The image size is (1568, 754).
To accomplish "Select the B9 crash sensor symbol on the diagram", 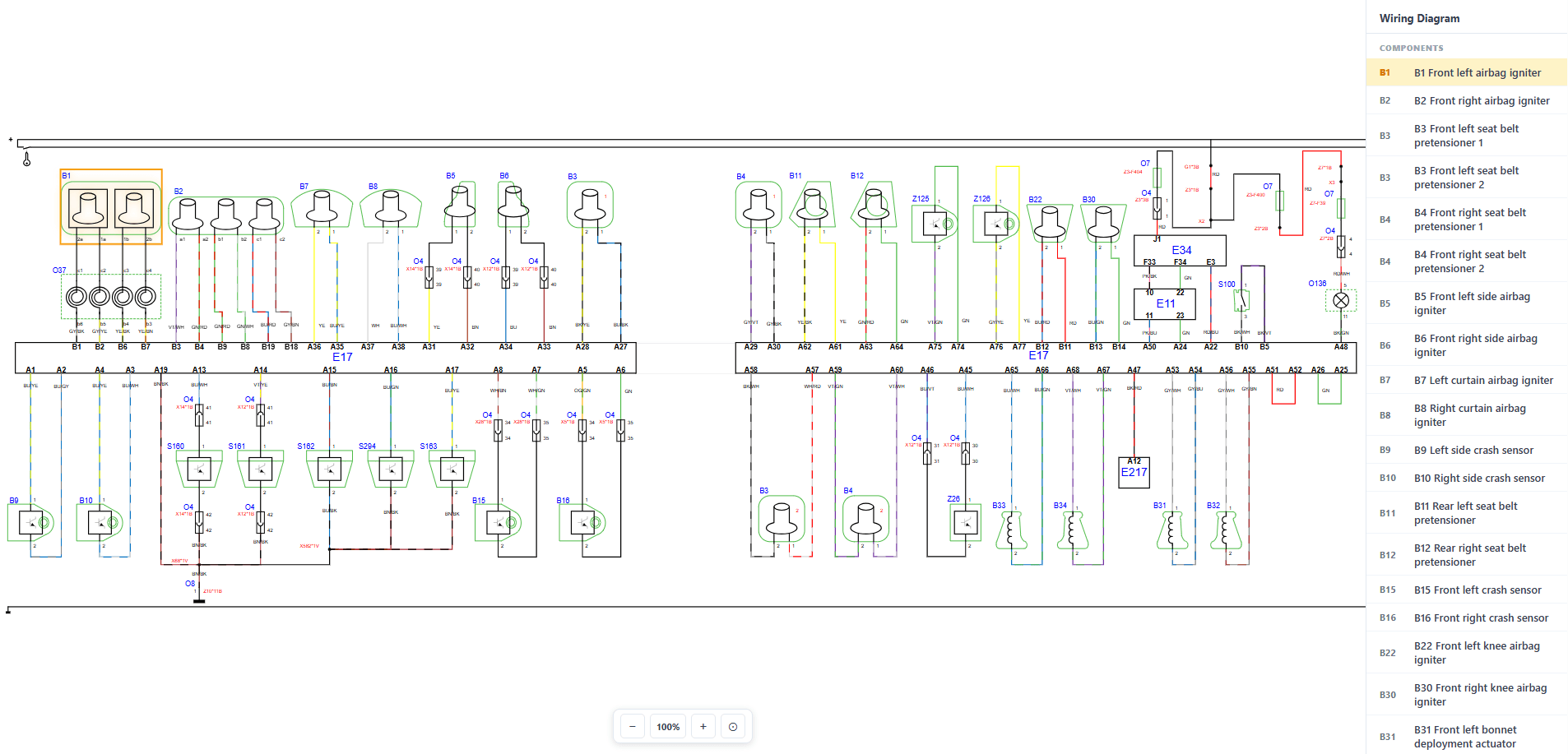I will [x=31, y=522].
